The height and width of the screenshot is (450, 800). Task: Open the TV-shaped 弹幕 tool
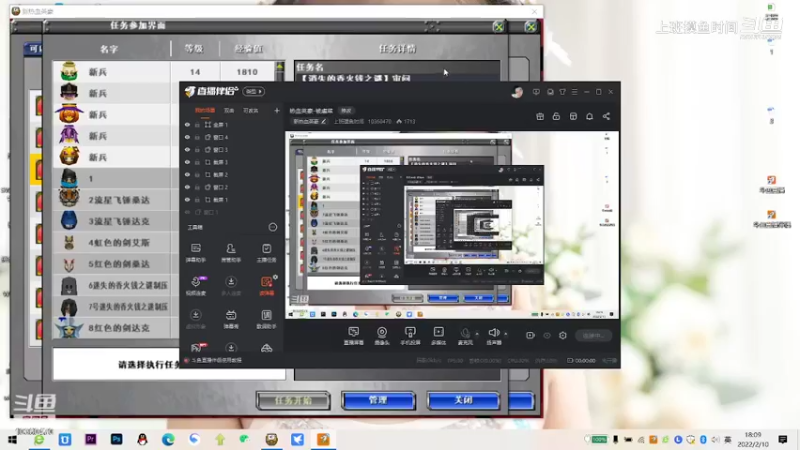(231, 319)
